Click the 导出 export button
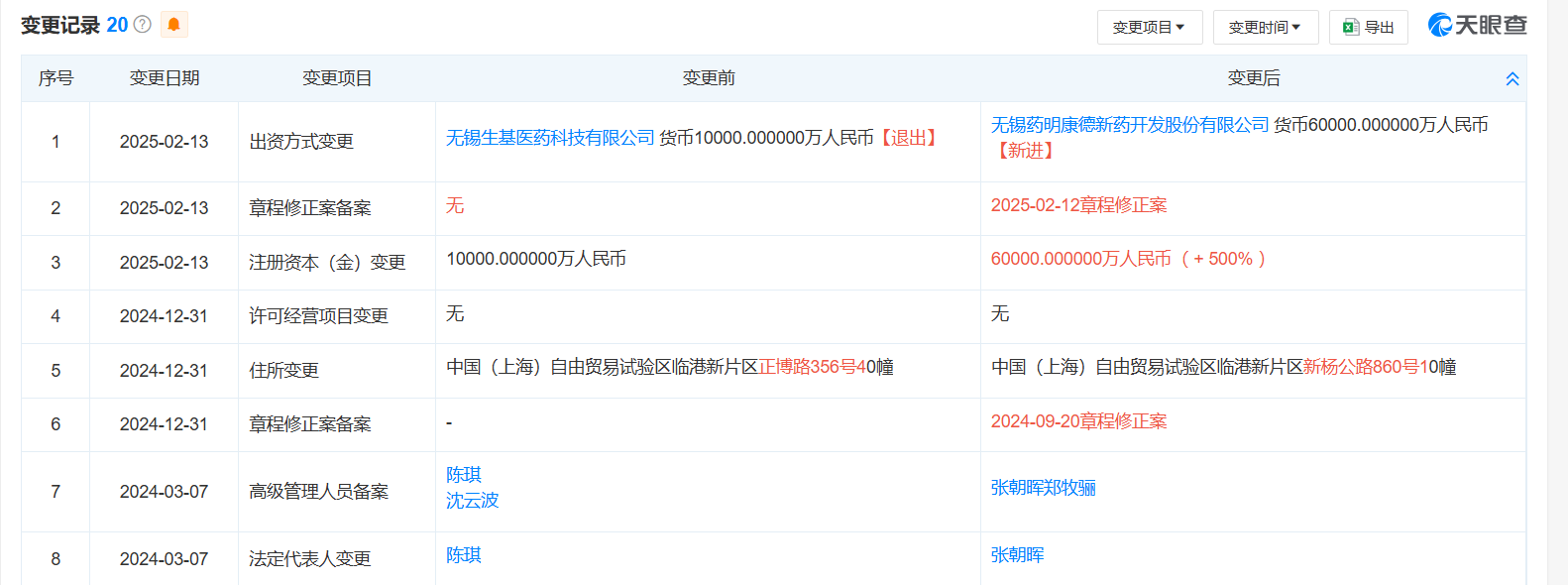1568x585 pixels. (x=1369, y=27)
